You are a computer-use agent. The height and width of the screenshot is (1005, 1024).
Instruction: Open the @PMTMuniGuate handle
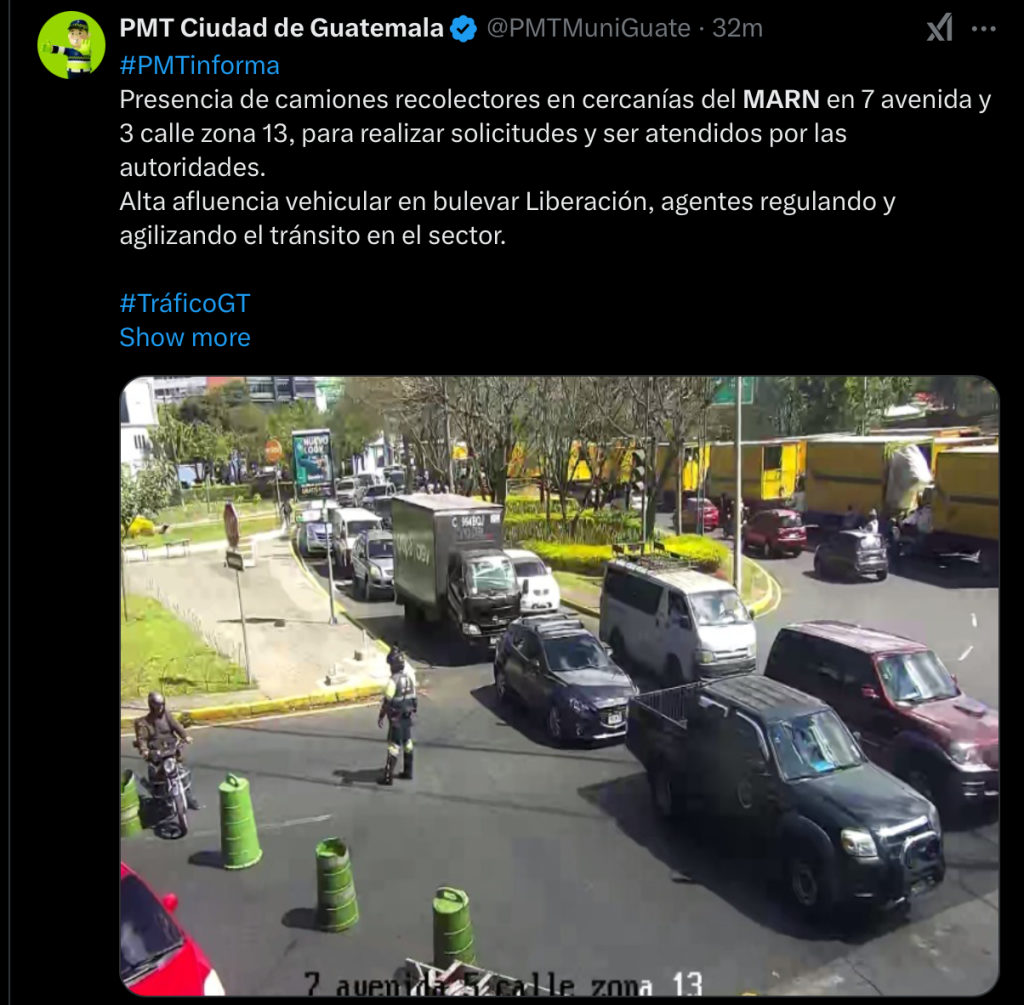(588, 28)
